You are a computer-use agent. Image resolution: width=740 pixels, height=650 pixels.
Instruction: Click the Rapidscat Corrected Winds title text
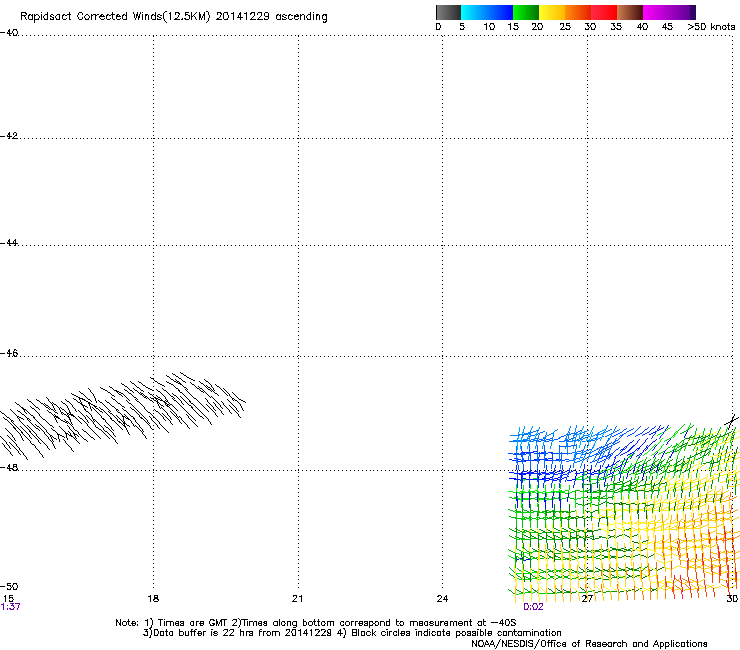pos(174,17)
